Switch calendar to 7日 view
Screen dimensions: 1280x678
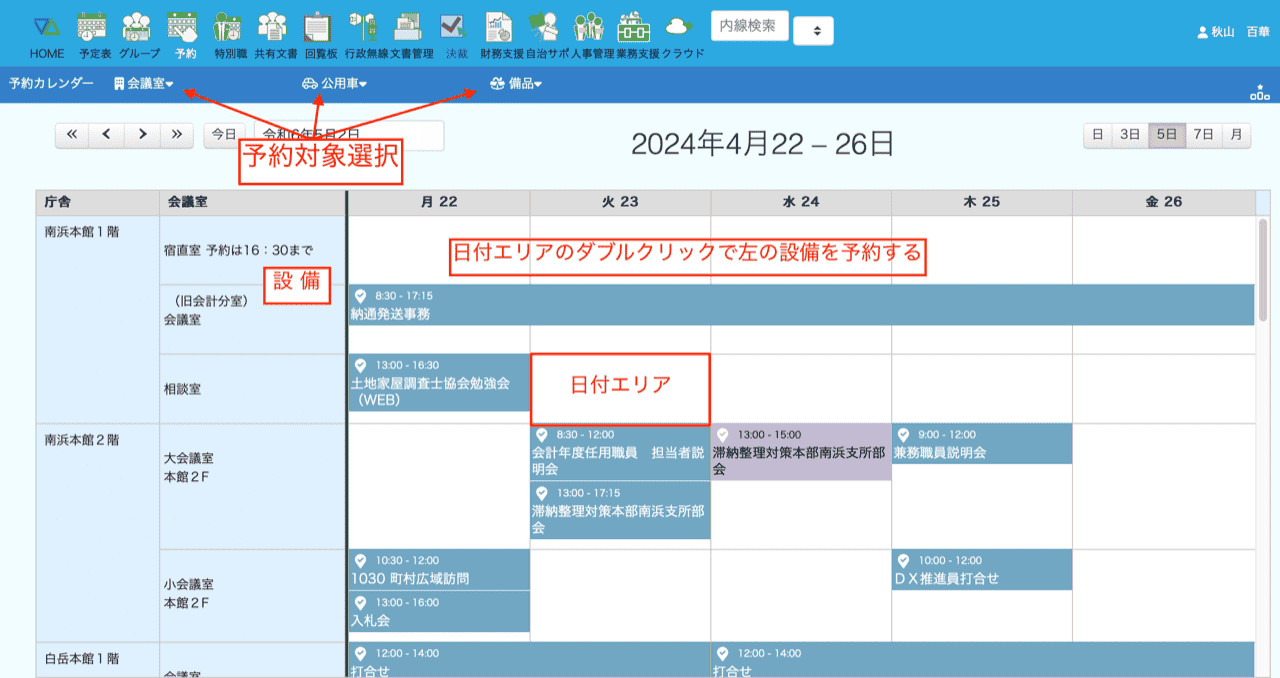pyautogui.click(x=1203, y=135)
